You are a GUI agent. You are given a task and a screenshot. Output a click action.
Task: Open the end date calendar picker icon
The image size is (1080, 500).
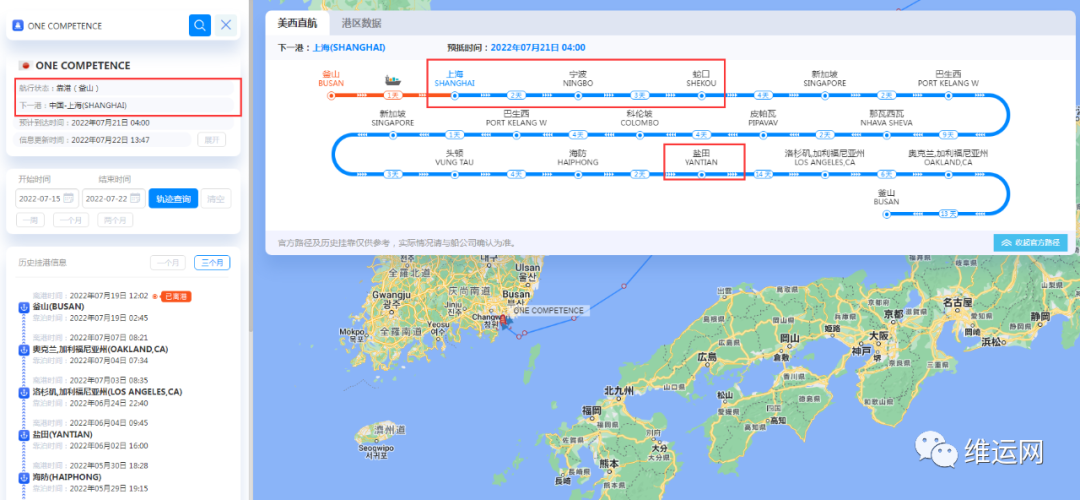136,198
